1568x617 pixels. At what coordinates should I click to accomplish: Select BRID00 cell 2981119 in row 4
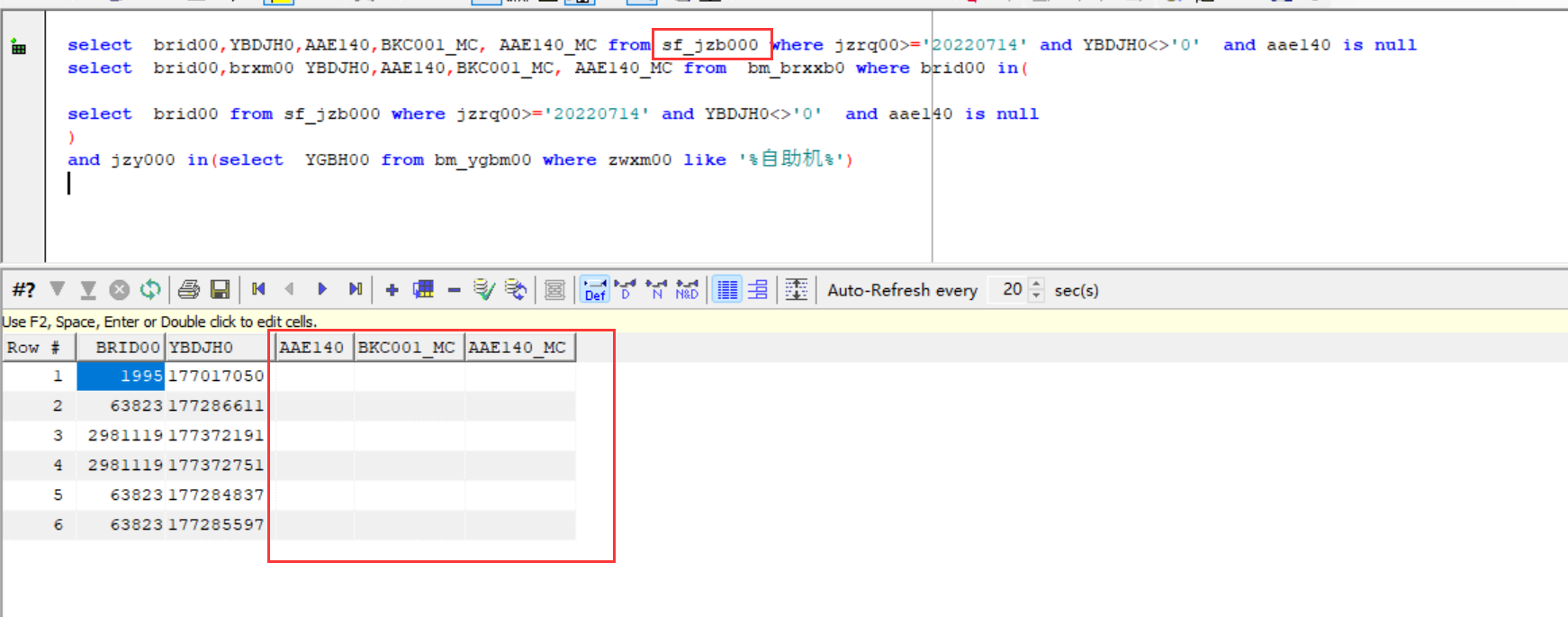coord(121,465)
